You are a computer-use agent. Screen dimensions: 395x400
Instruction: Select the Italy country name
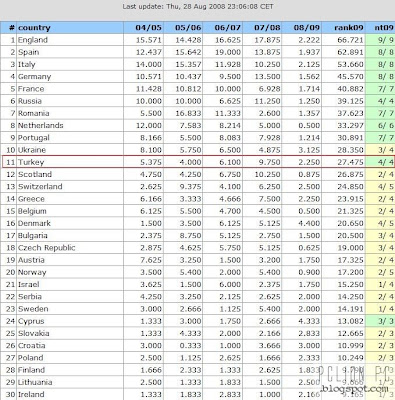coord(26,64)
